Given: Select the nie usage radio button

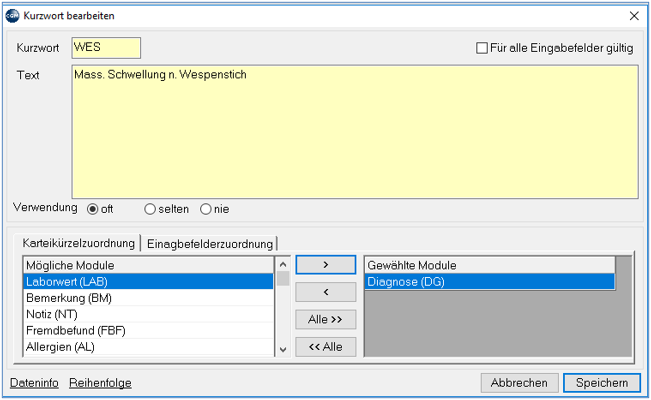Looking at the screenshot, I should pos(206,209).
